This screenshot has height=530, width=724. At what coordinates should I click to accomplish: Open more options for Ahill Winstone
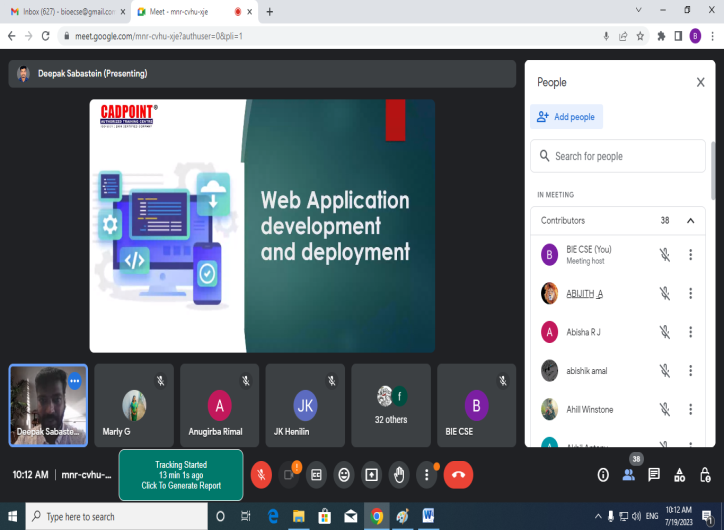[x=690, y=409]
